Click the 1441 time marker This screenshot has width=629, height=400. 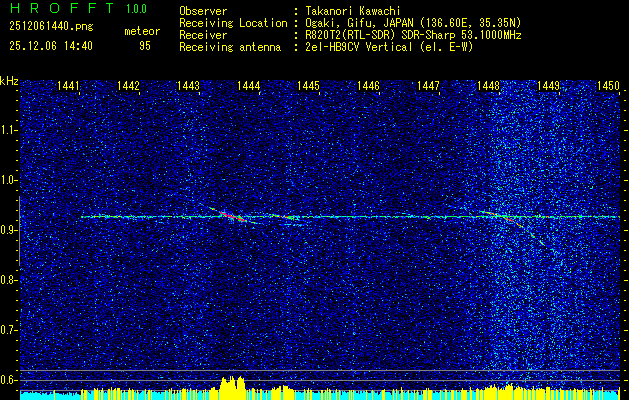coord(69,85)
